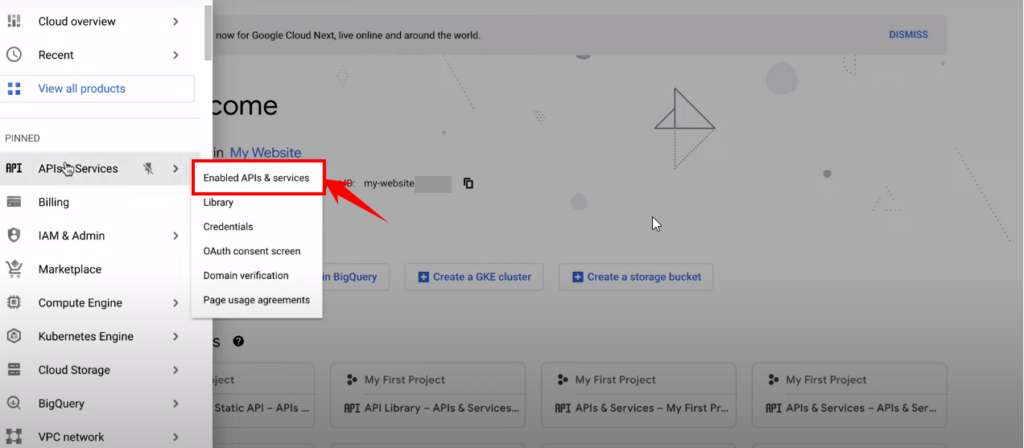Click the IAM & Admin shield icon
The height and width of the screenshot is (448, 1024).
[x=14, y=236]
